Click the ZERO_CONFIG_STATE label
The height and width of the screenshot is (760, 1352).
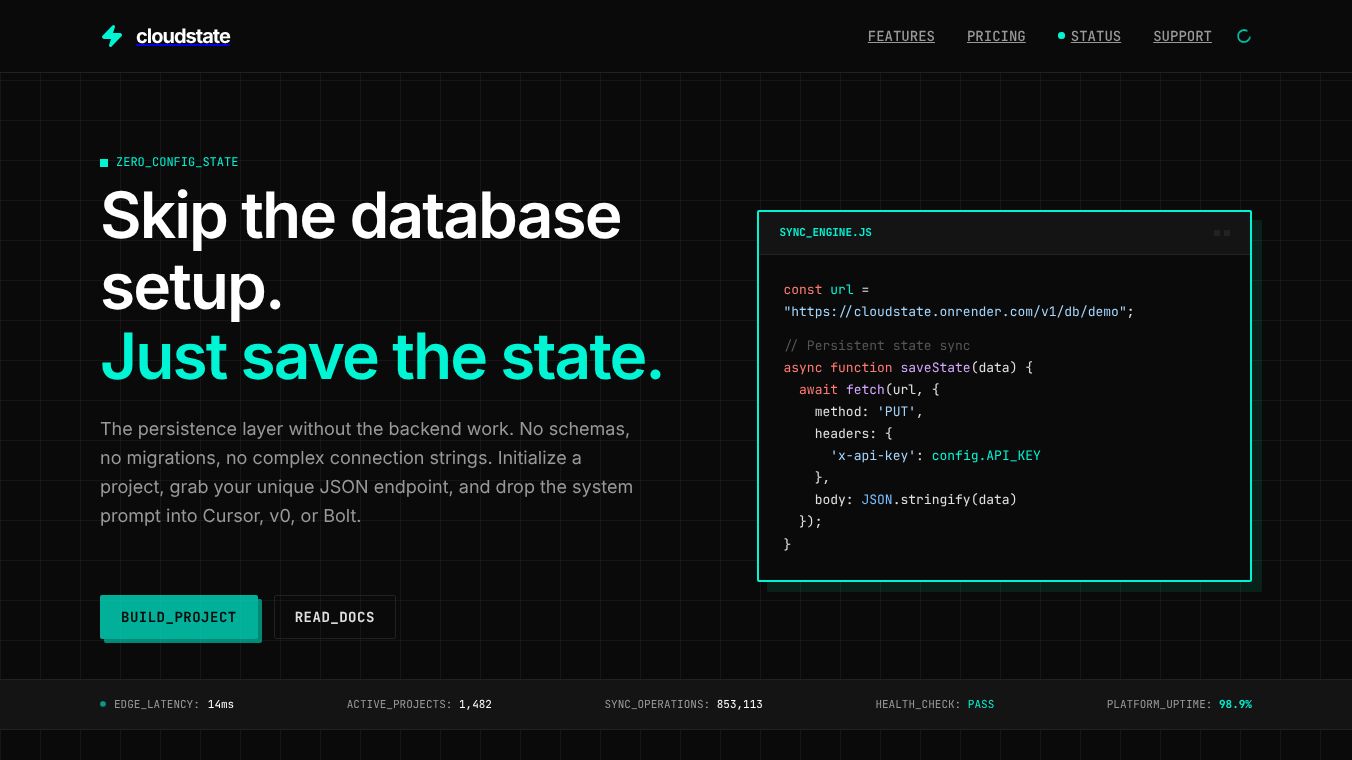[x=177, y=162]
